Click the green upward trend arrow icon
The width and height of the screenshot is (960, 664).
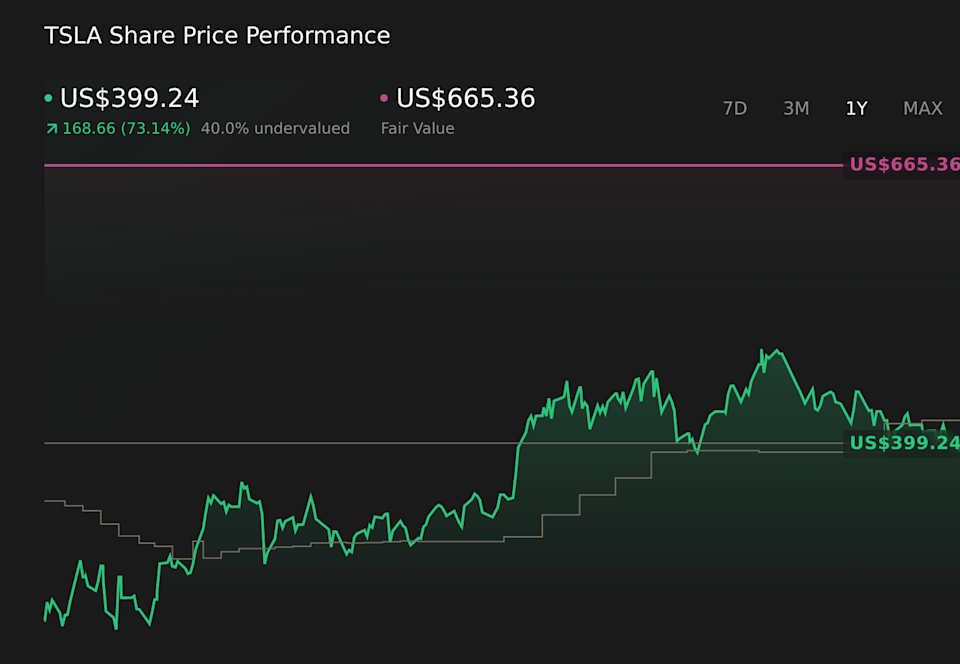click(x=50, y=128)
